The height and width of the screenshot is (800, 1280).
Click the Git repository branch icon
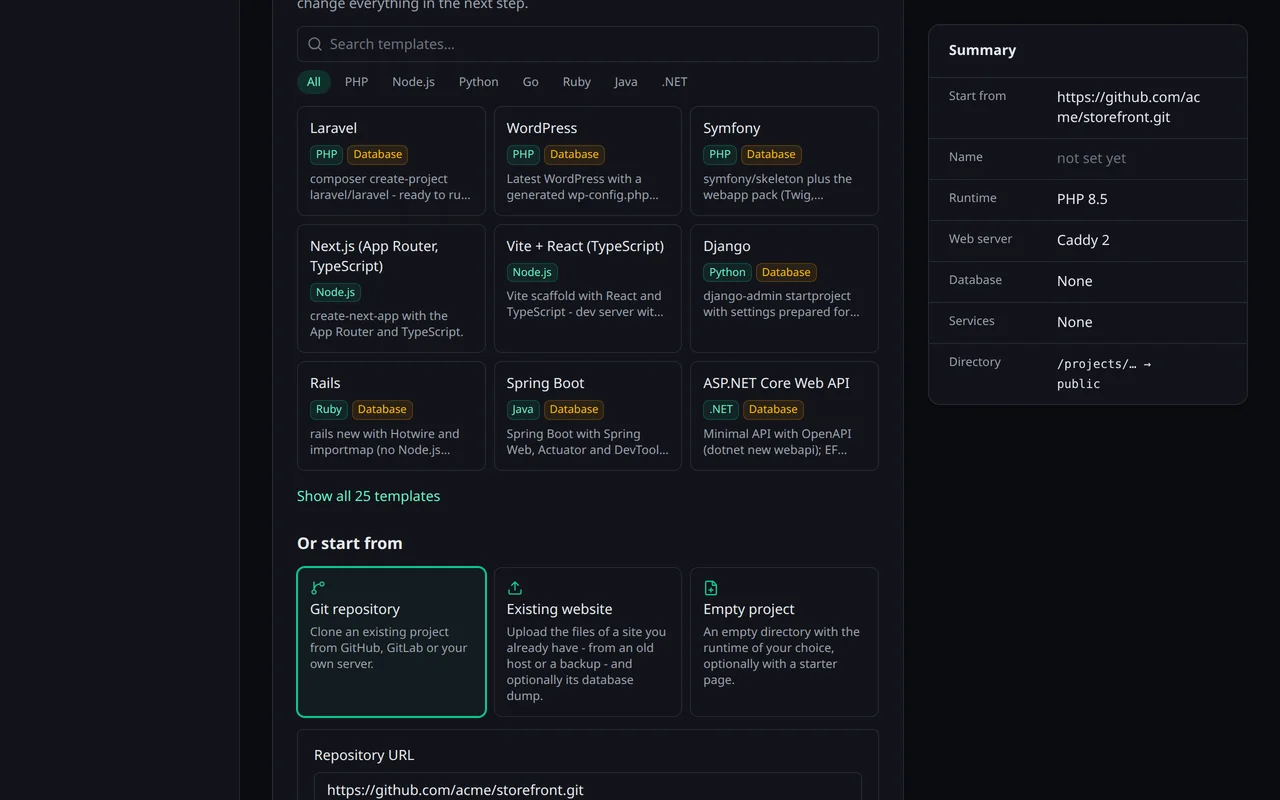(318, 588)
